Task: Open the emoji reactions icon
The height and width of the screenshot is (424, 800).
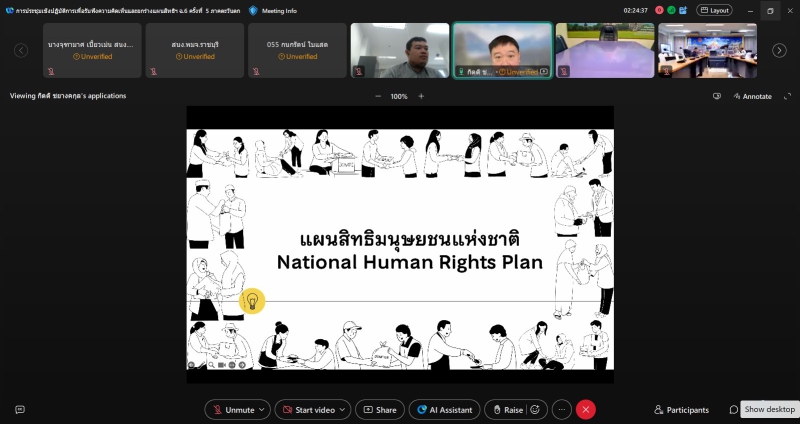Action: pyautogui.click(x=535, y=409)
